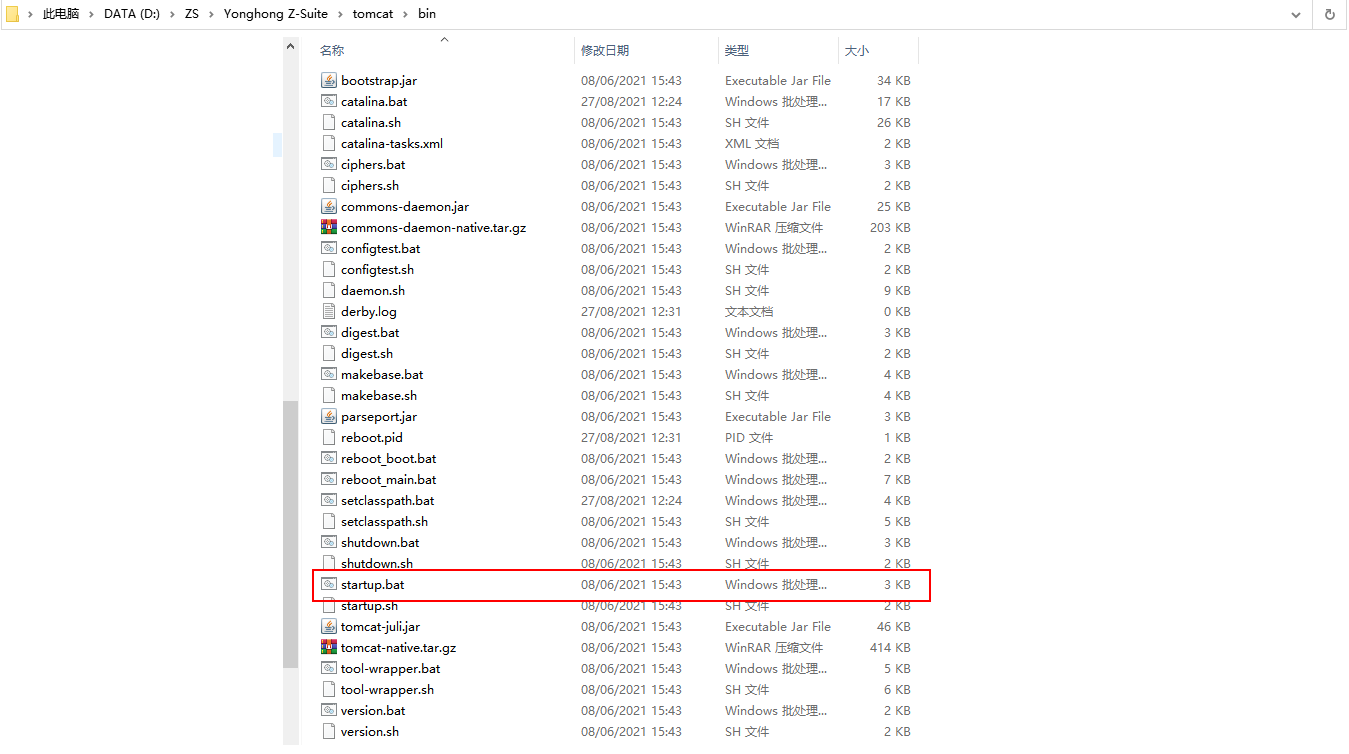This screenshot has height=754, width=1349.
Task: Open the bootstrap.jar executable jar icon
Action: (329, 80)
